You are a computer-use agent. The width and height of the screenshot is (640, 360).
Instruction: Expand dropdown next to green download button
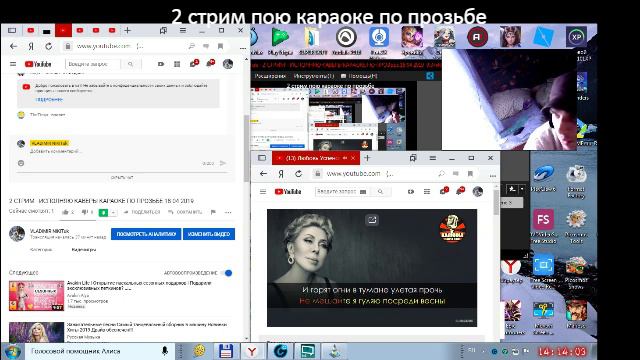point(113,212)
